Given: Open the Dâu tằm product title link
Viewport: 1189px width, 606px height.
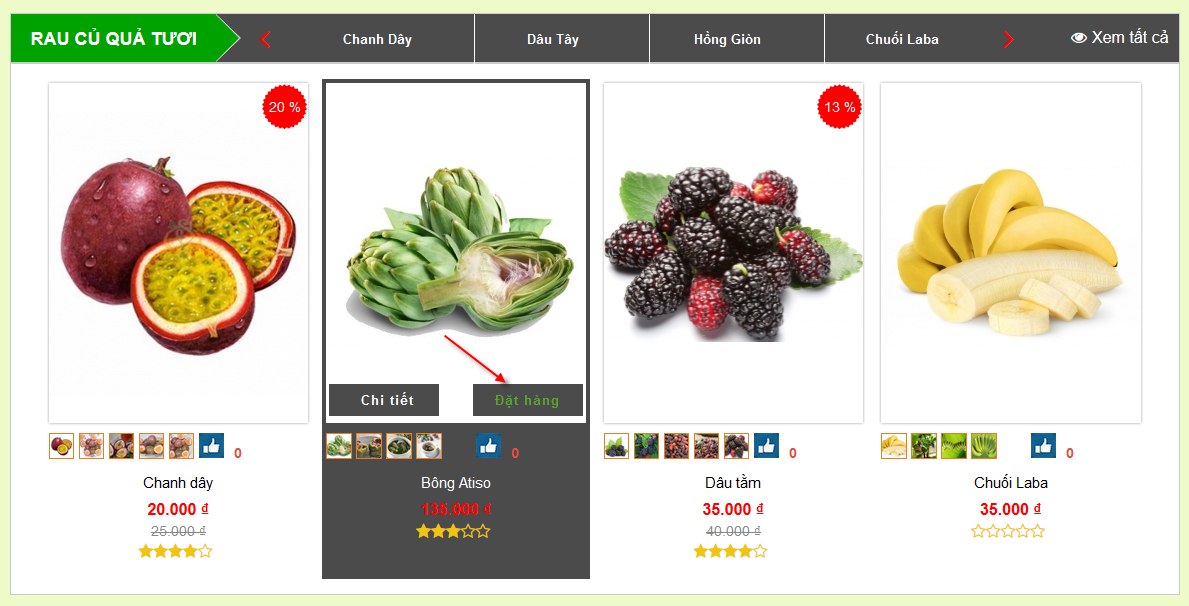Looking at the screenshot, I should [733, 482].
